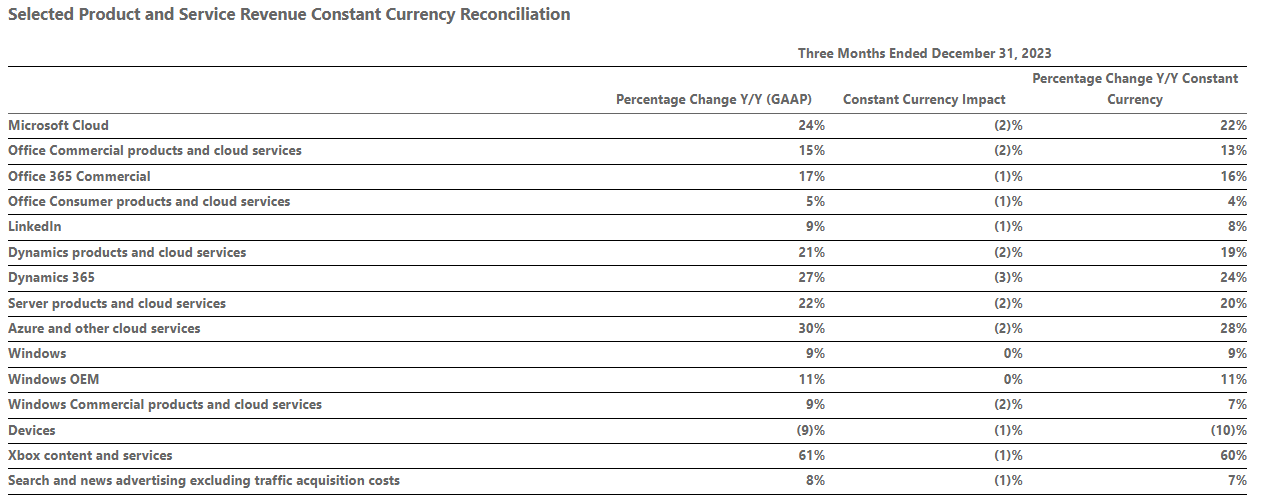The height and width of the screenshot is (503, 1275).
Task: Click the table title 'Selected Product and Service Revenue'
Action: 289,15
